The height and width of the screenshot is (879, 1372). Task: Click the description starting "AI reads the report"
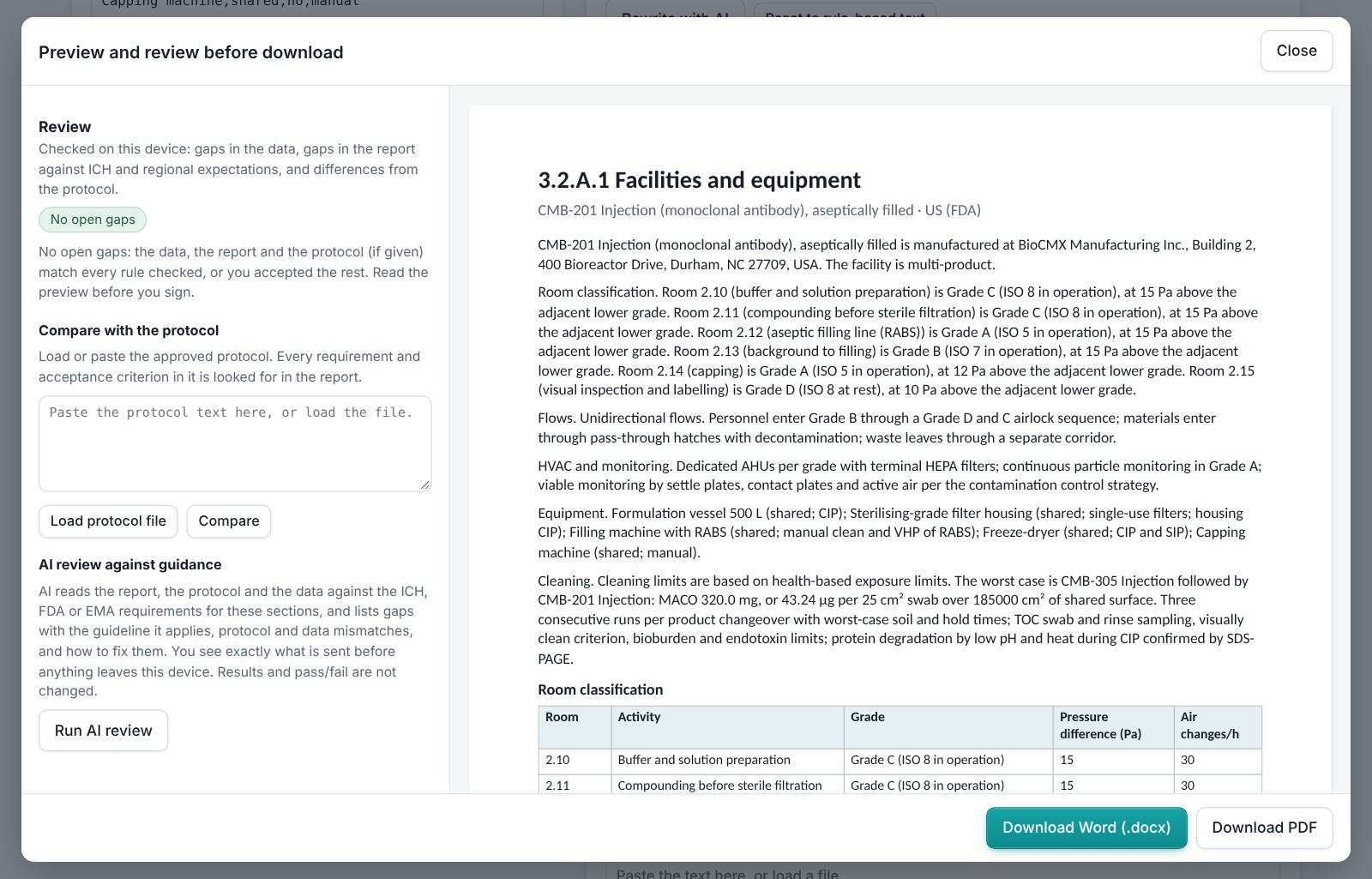click(233, 641)
